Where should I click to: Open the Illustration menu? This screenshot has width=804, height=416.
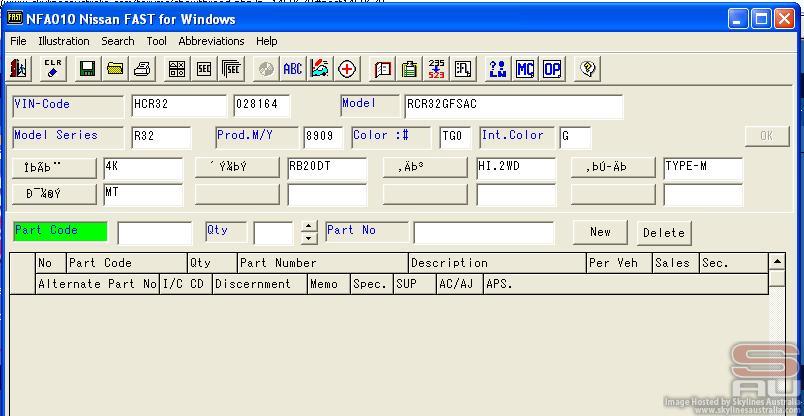coord(64,41)
